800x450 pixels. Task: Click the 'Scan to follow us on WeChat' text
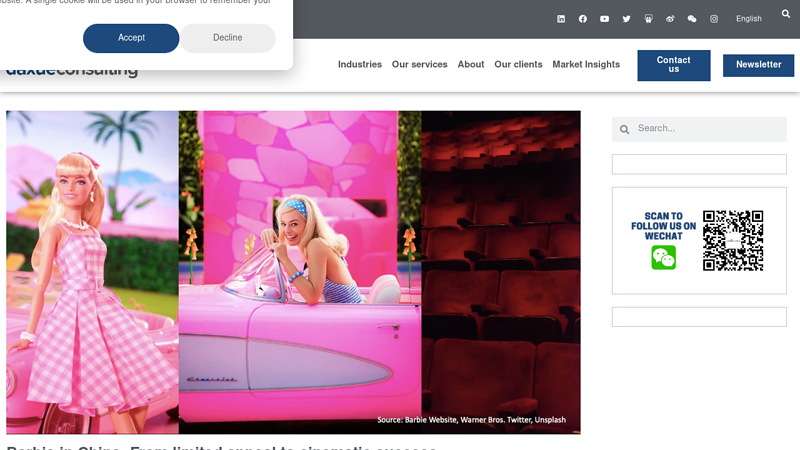point(663,226)
